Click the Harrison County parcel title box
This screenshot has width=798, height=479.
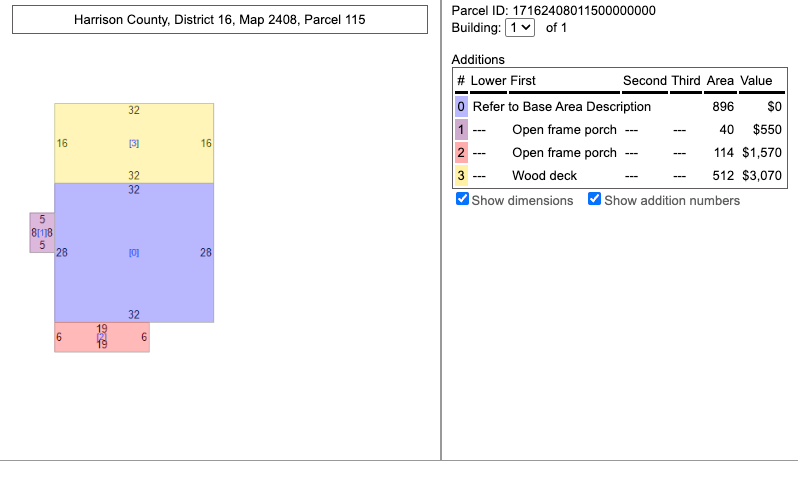220,19
